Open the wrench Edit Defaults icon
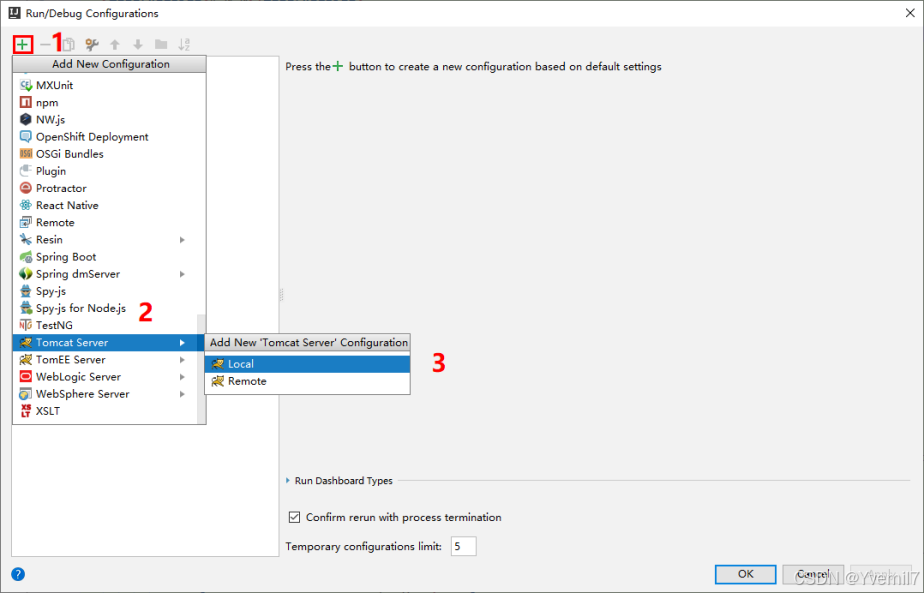This screenshot has height=594, width=924. click(x=92, y=44)
